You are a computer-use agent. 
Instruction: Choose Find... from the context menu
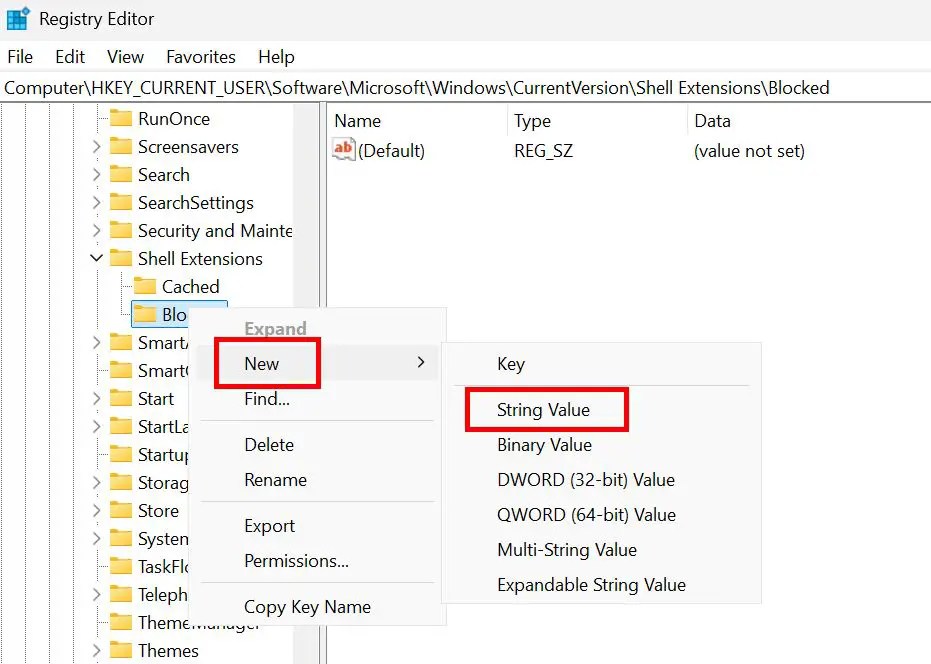click(x=317, y=399)
